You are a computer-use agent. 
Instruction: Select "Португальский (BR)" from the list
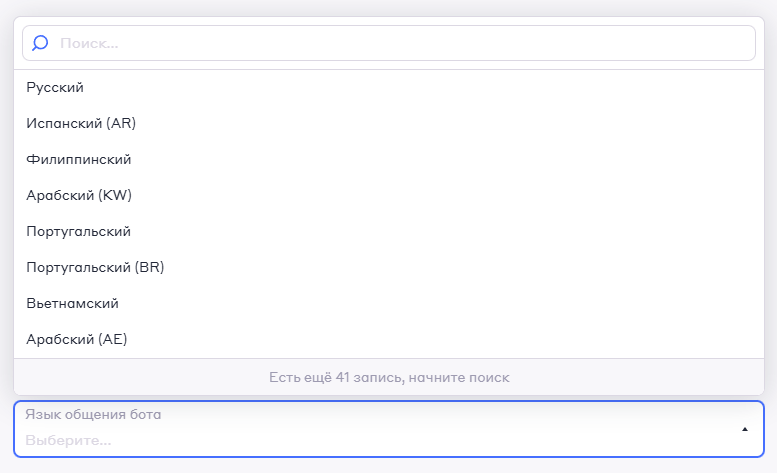click(x=95, y=268)
